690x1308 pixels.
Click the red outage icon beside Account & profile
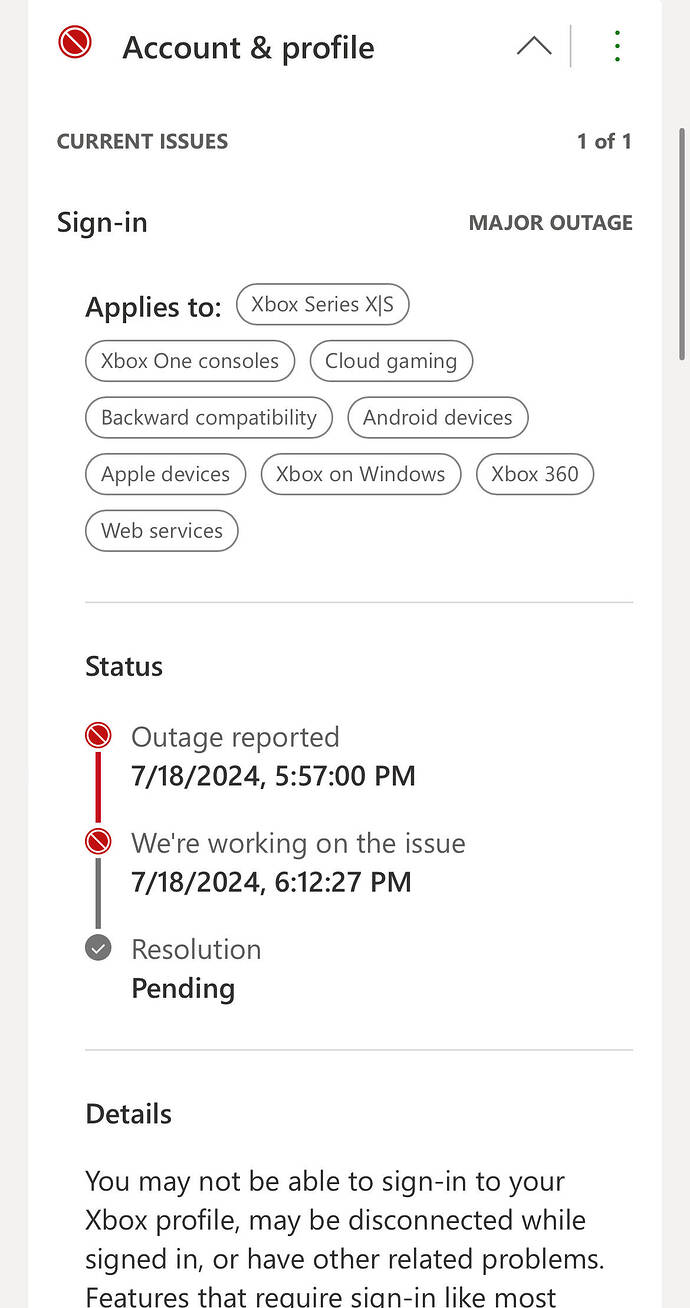click(75, 42)
